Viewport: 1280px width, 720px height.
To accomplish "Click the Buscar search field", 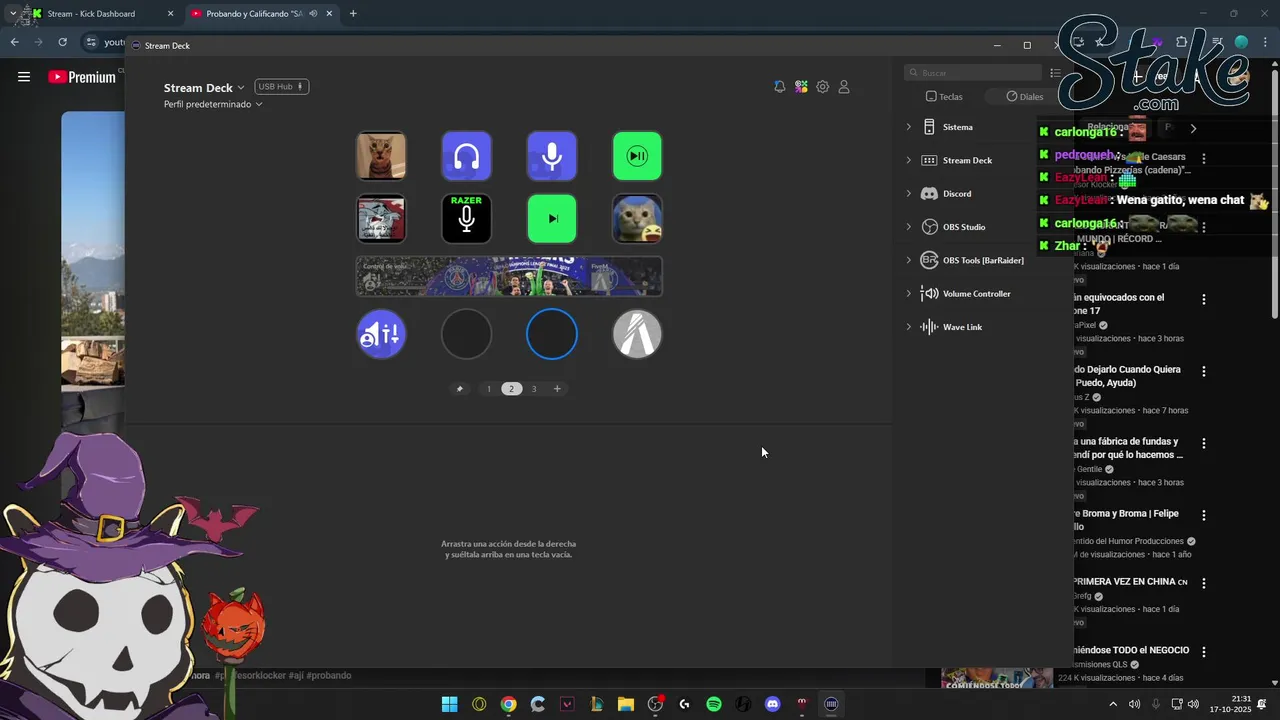I will click(973, 73).
